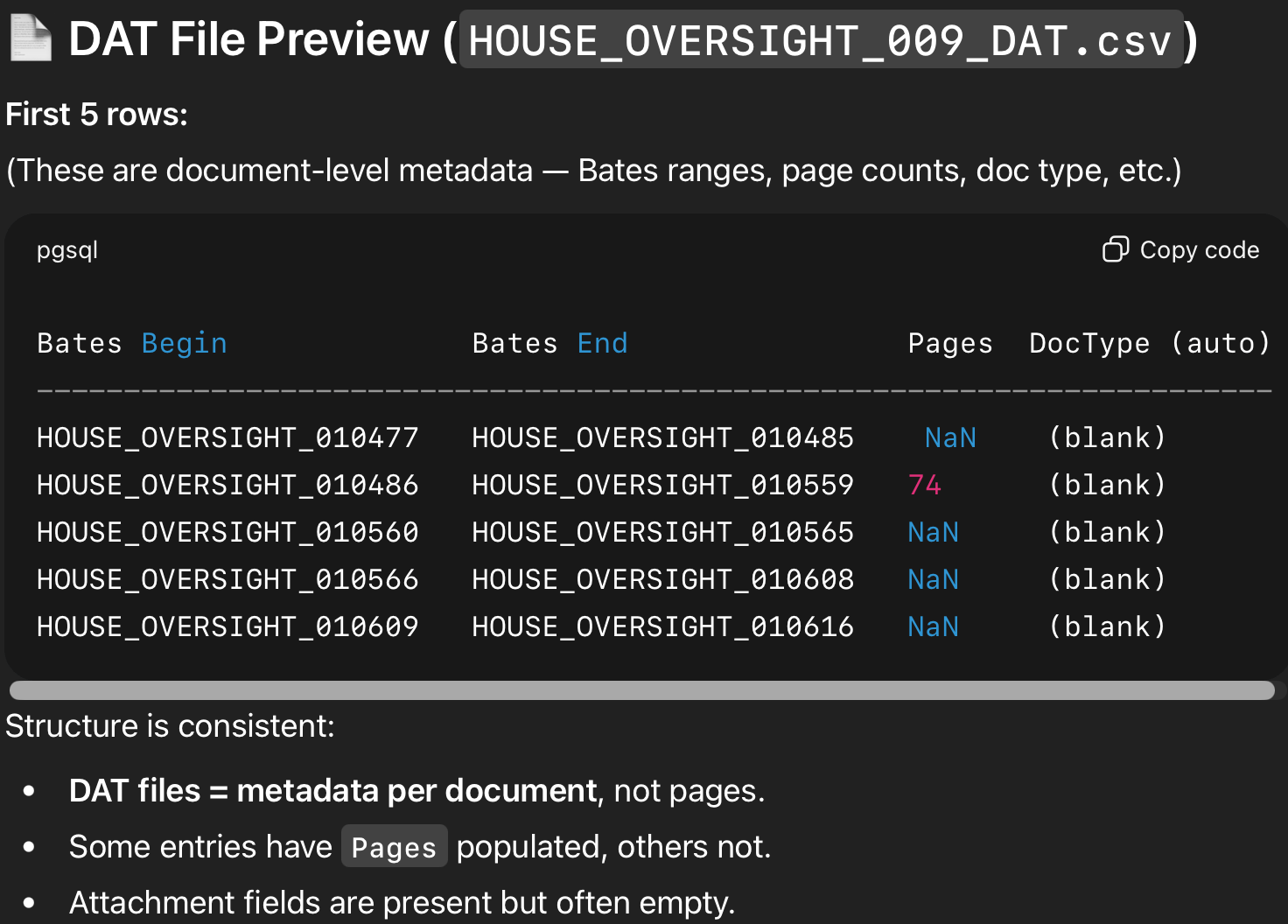Click the document-level metadata description line

(593, 171)
